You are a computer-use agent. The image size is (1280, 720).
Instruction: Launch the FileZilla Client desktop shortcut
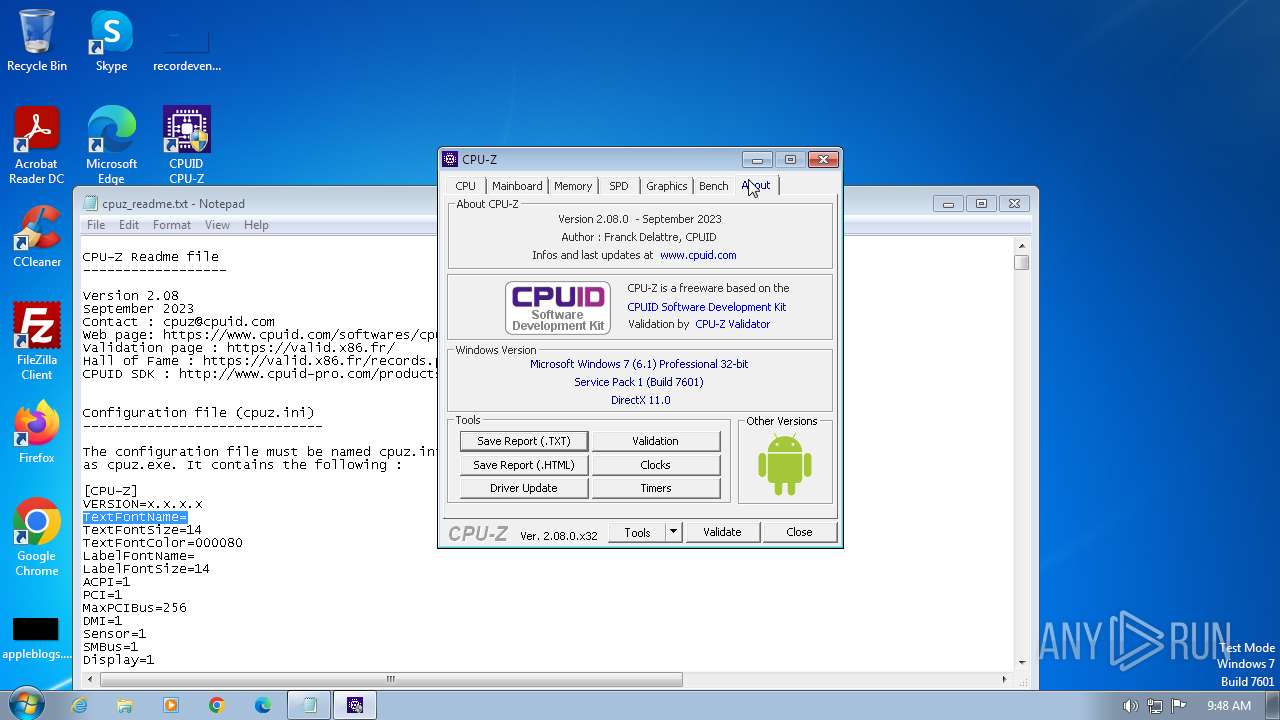pyautogui.click(x=37, y=341)
